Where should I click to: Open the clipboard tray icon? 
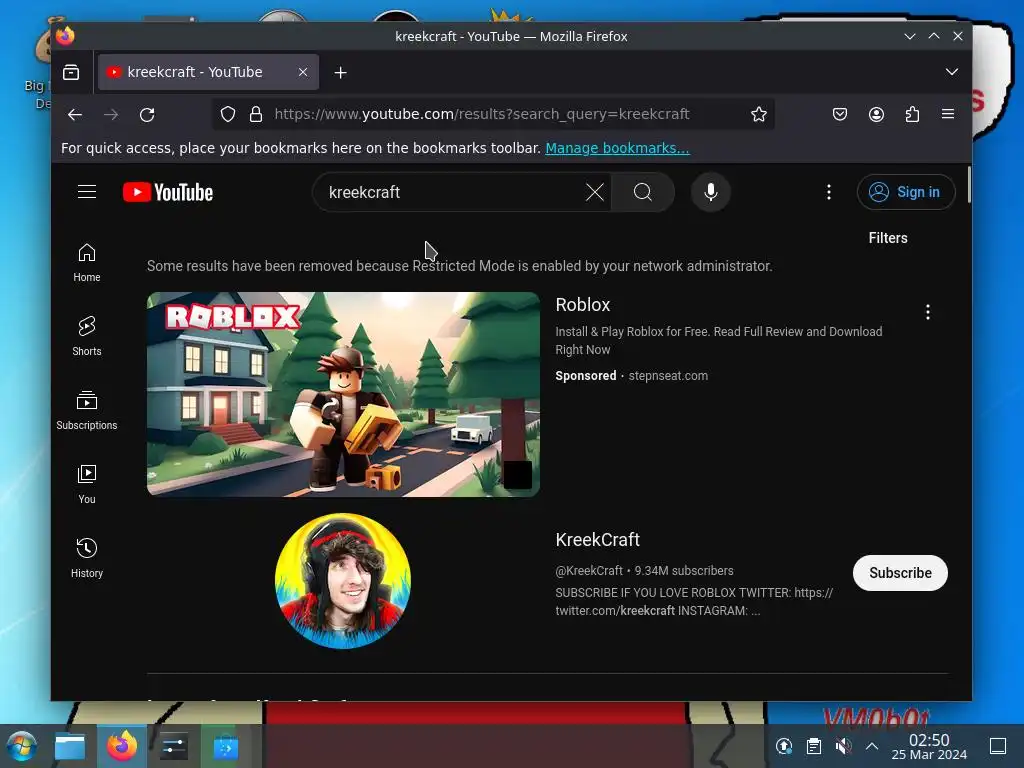point(814,746)
